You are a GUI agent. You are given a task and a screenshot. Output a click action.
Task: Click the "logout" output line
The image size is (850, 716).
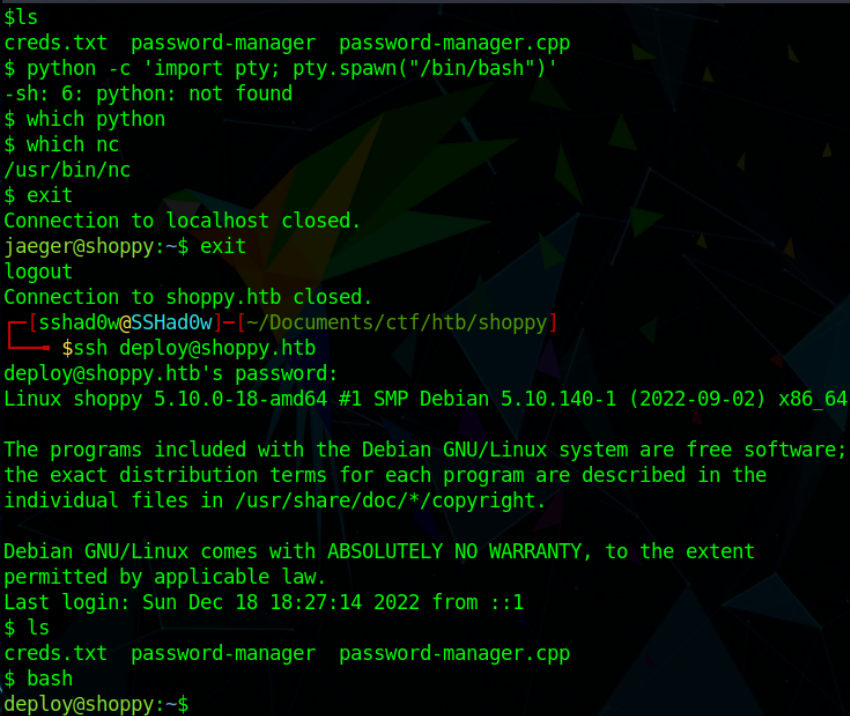coord(38,272)
